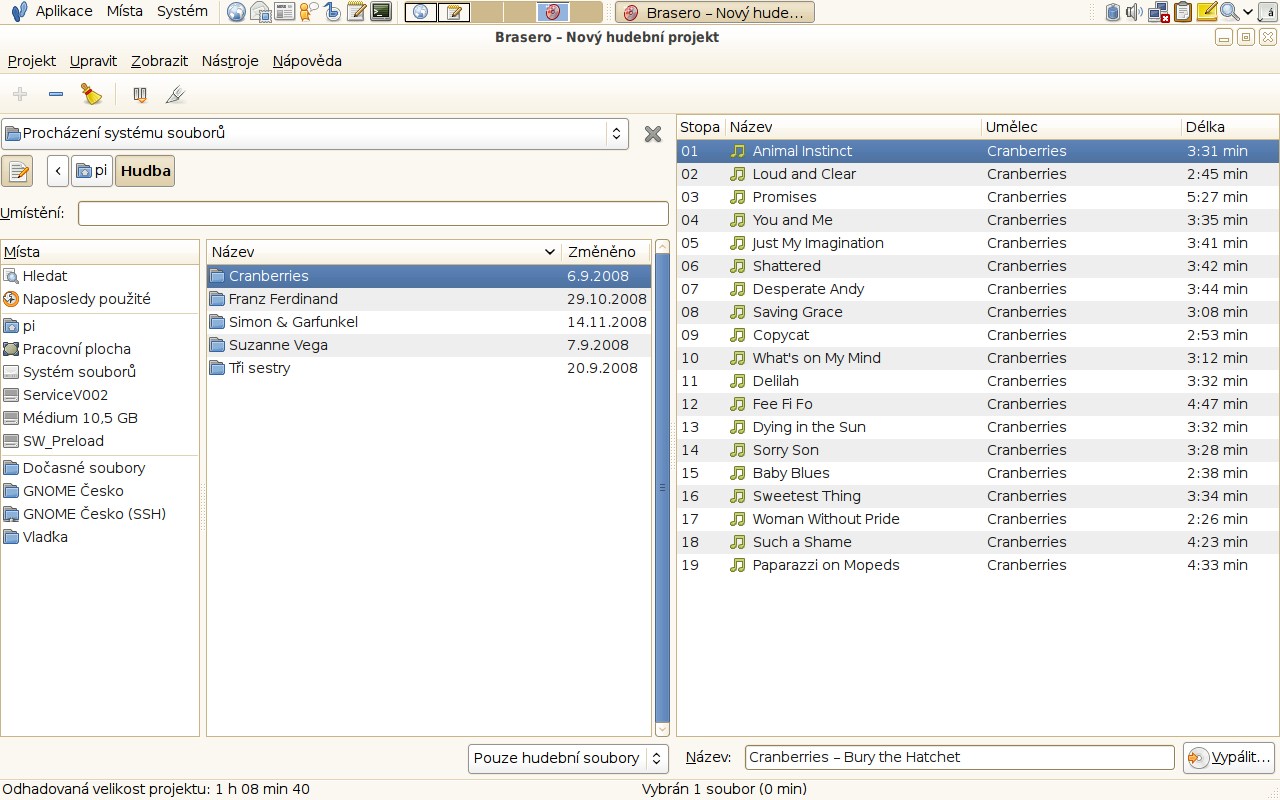This screenshot has height=800, width=1280.
Task: Click the insert pause icon in the toolbar
Action: coord(140,95)
